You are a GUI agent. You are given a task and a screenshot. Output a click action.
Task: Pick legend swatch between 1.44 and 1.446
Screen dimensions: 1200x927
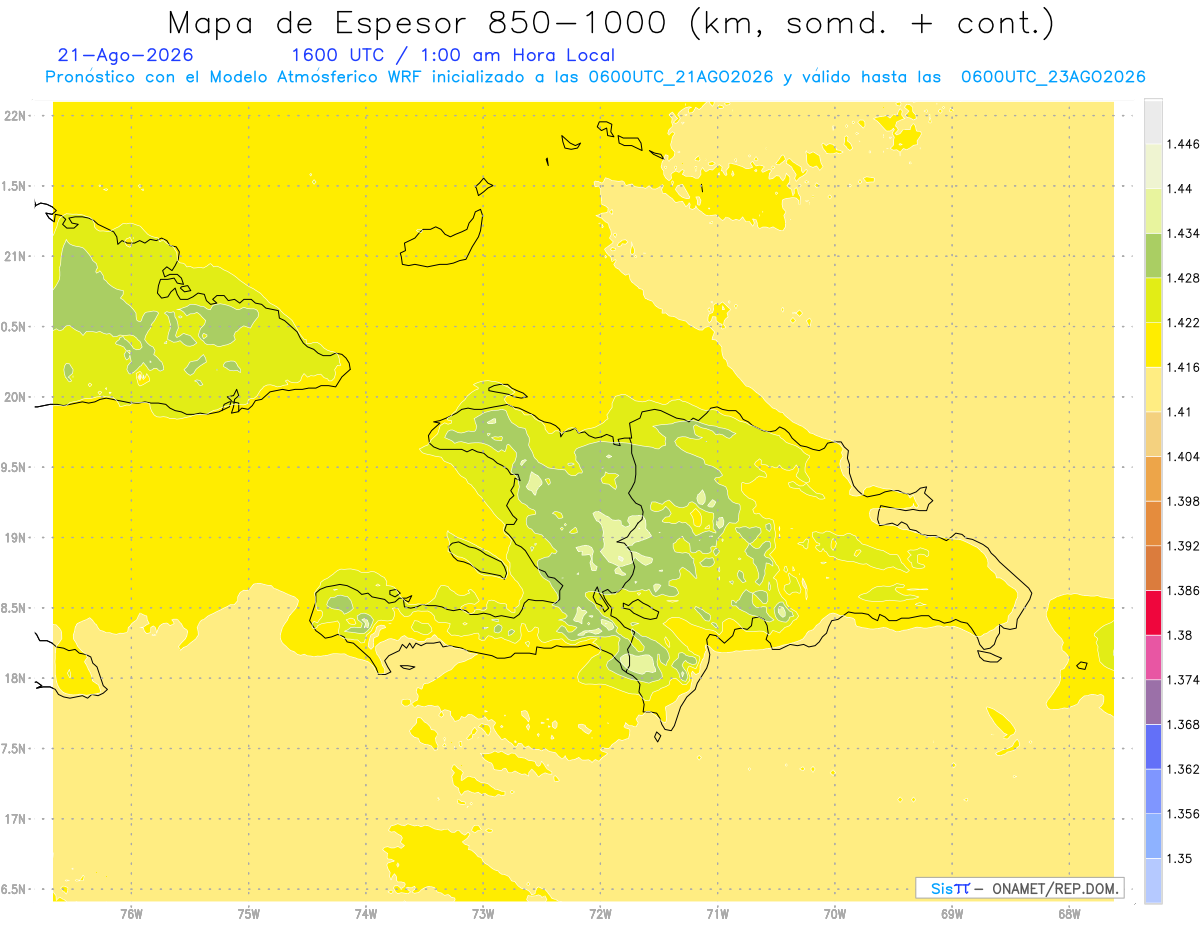coord(1153,166)
